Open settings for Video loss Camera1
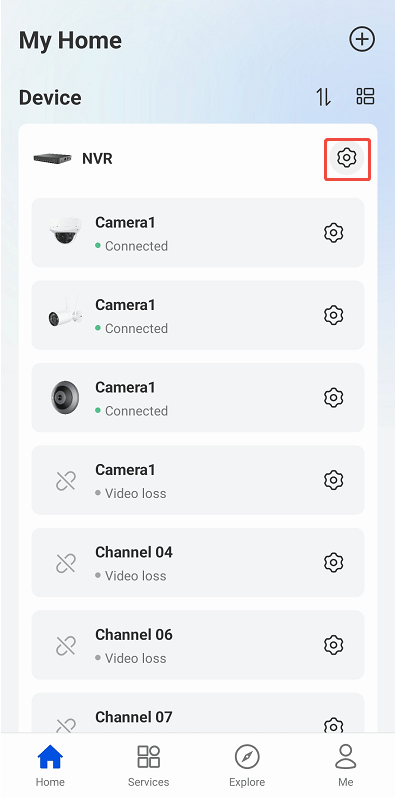Image resolution: width=397 pixels, height=797 pixels. tap(333, 480)
